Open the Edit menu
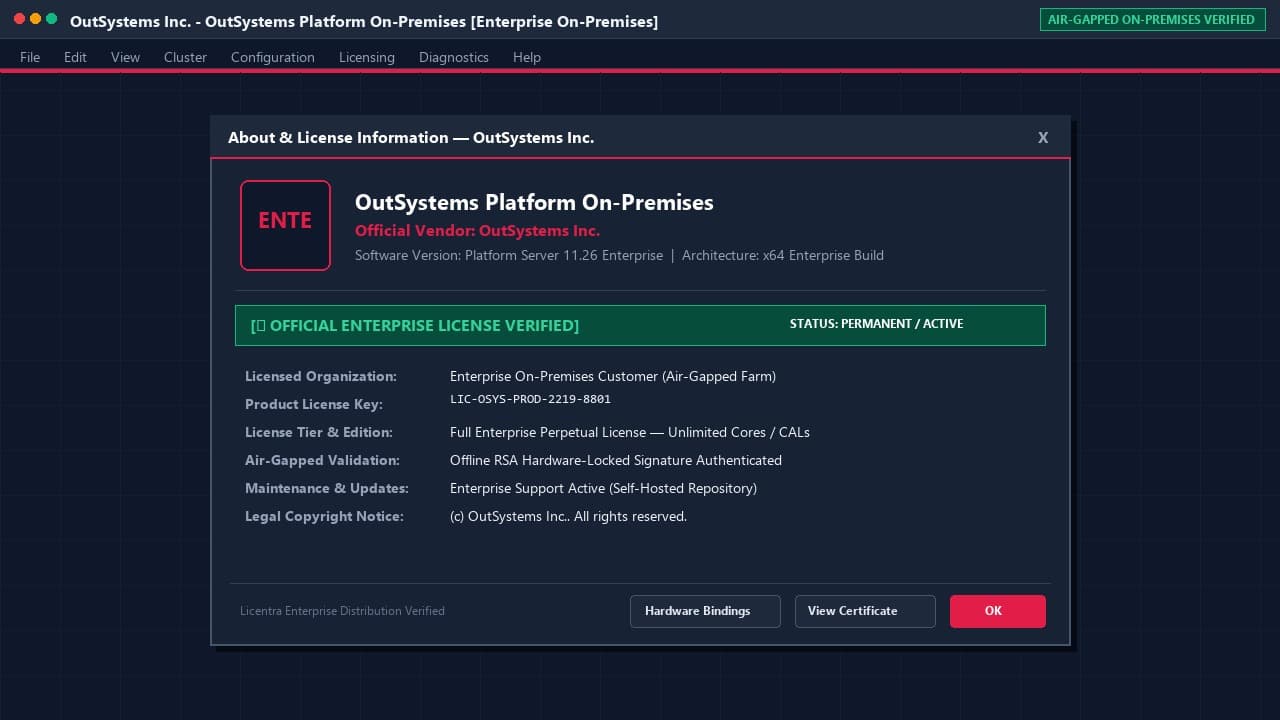Viewport: 1280px width, 720px height. tap(75, 57)
